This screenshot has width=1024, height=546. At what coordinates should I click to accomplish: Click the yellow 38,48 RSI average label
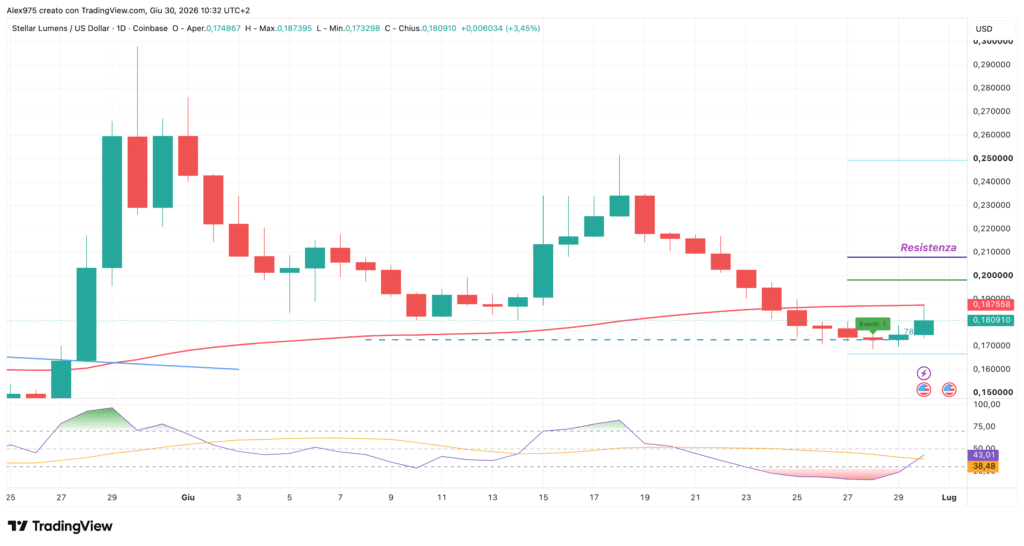click(984, 466)
